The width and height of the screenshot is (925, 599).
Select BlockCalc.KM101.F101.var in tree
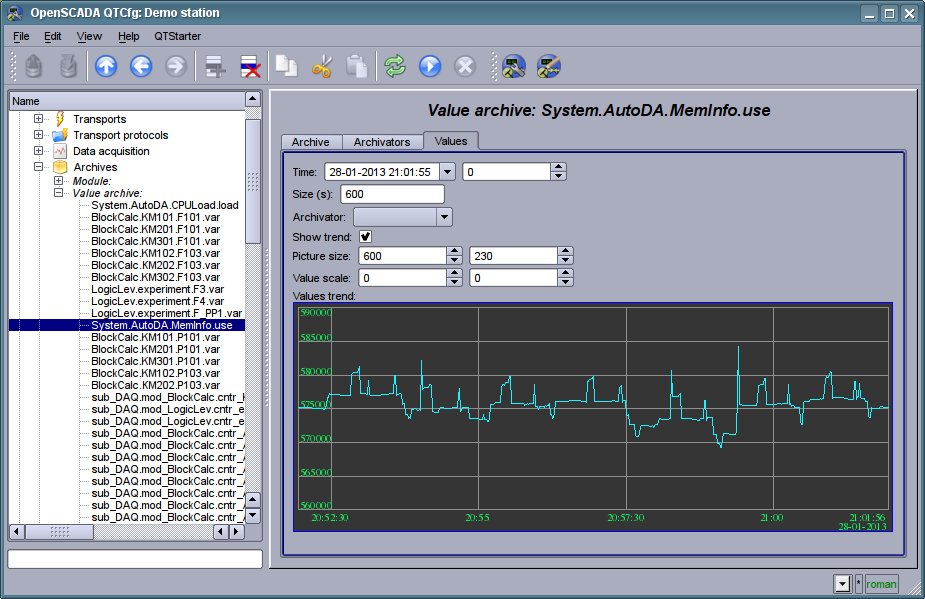[155, 217]
